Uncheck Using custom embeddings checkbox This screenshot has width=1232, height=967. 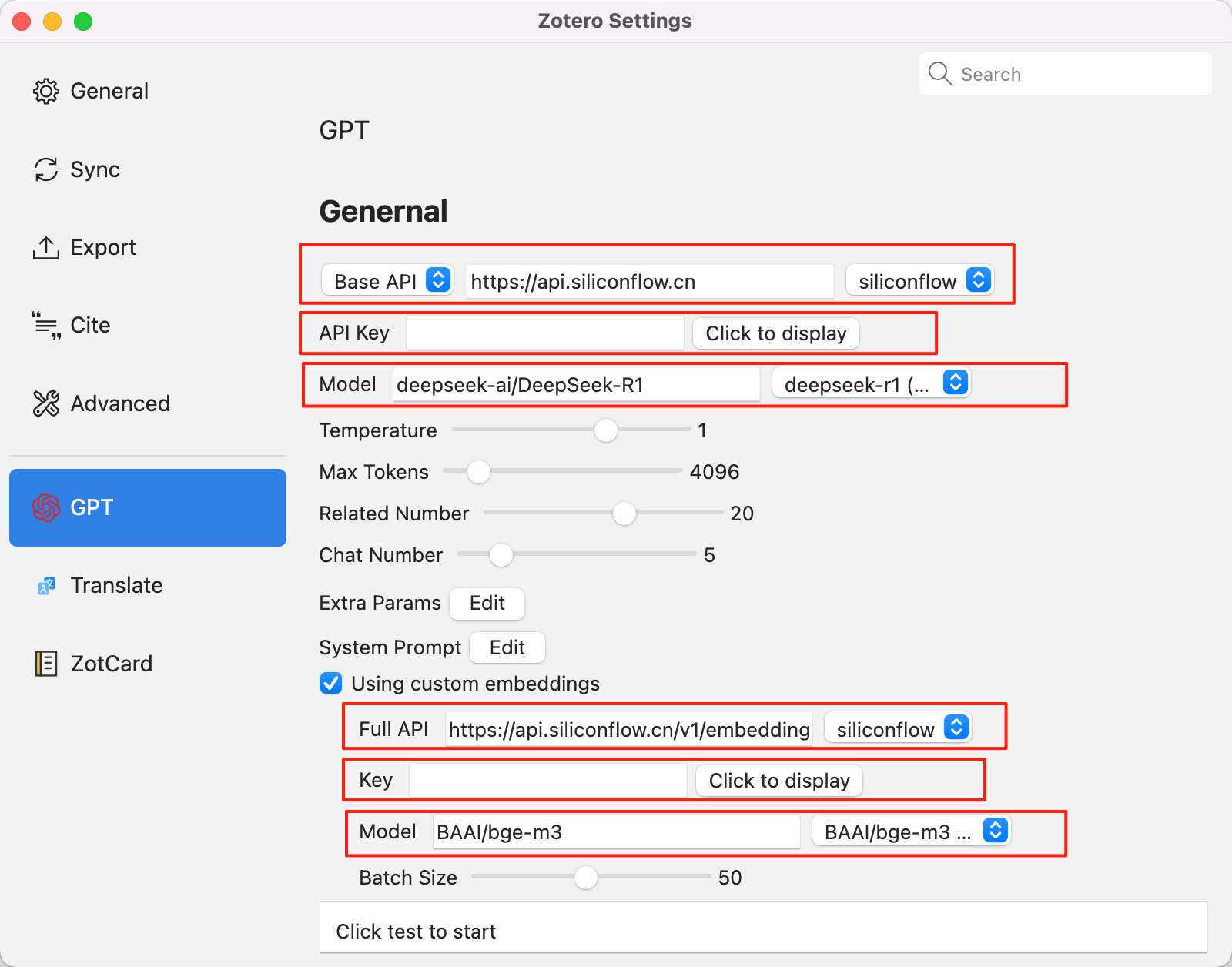(331, 684)
